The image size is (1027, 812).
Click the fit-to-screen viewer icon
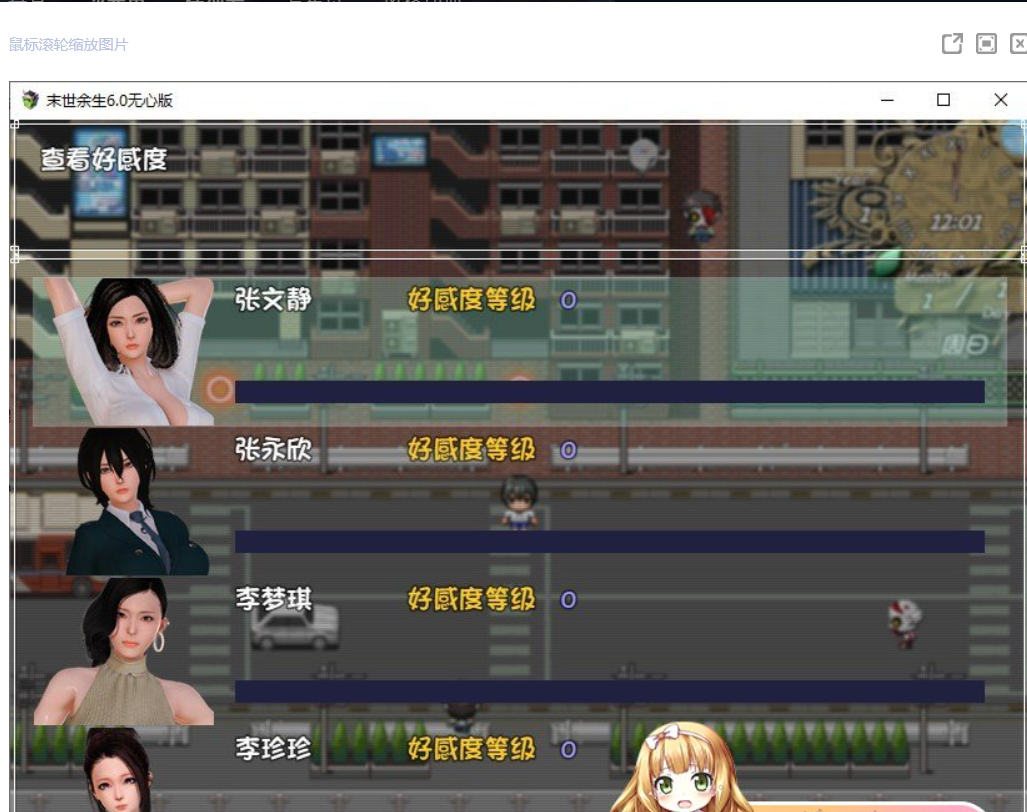coord(986,44)
